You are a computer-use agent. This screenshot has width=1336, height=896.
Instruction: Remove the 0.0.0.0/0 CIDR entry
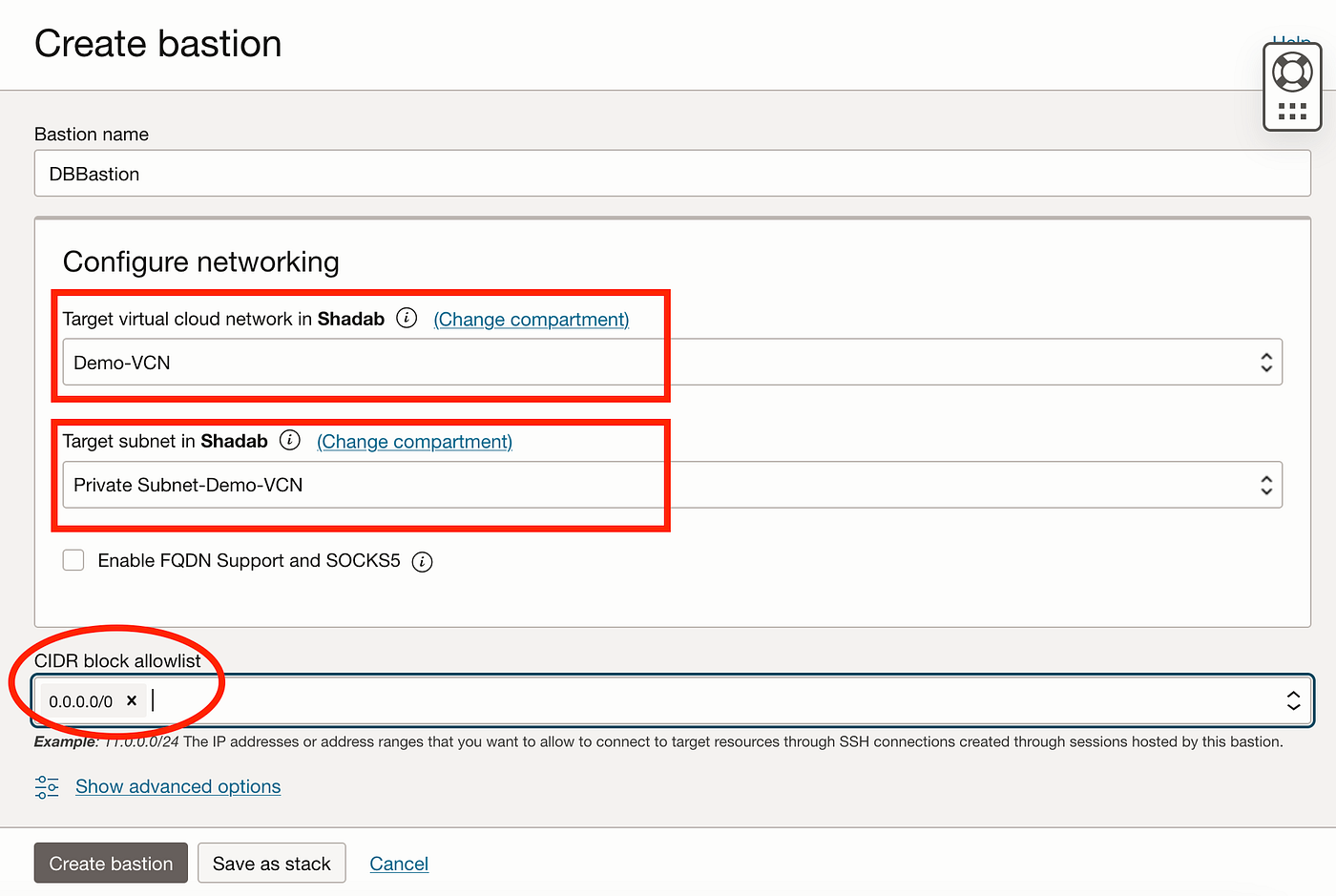tap(131, 700)
